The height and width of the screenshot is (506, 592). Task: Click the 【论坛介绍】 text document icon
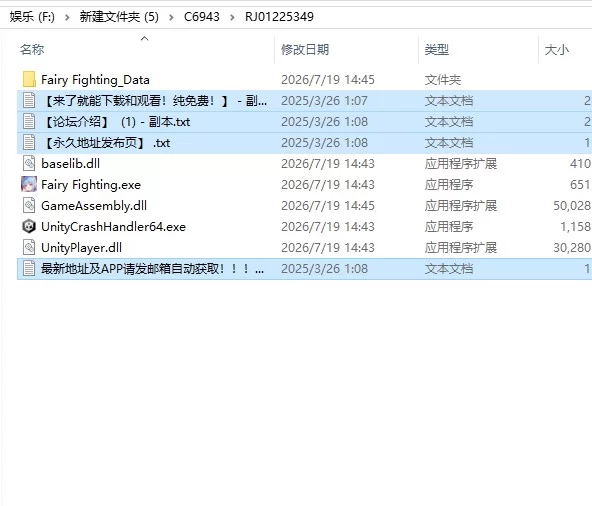(29, 122)
